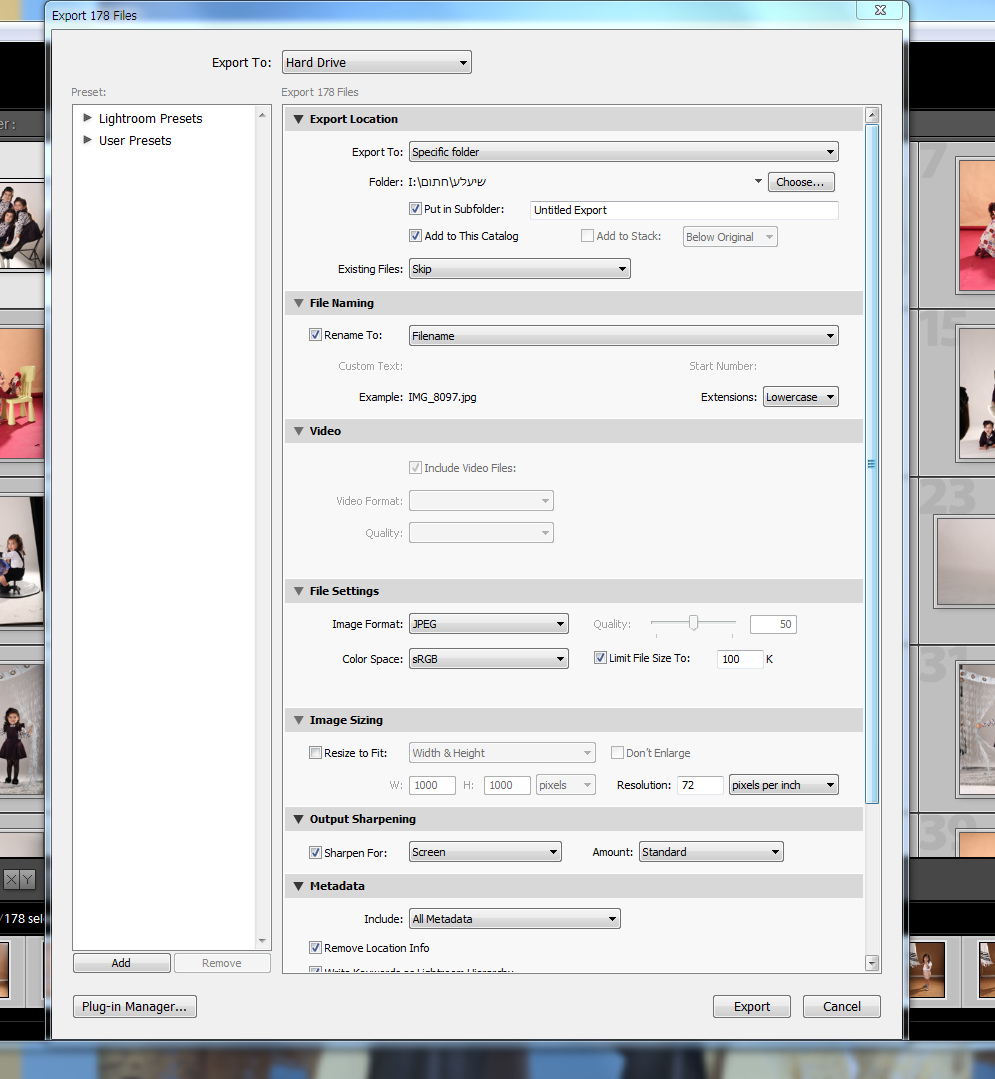Viewport: 995px width, 1079px height.
Task: Click the preset list scroll up arrow
Action: click(262, 115)
